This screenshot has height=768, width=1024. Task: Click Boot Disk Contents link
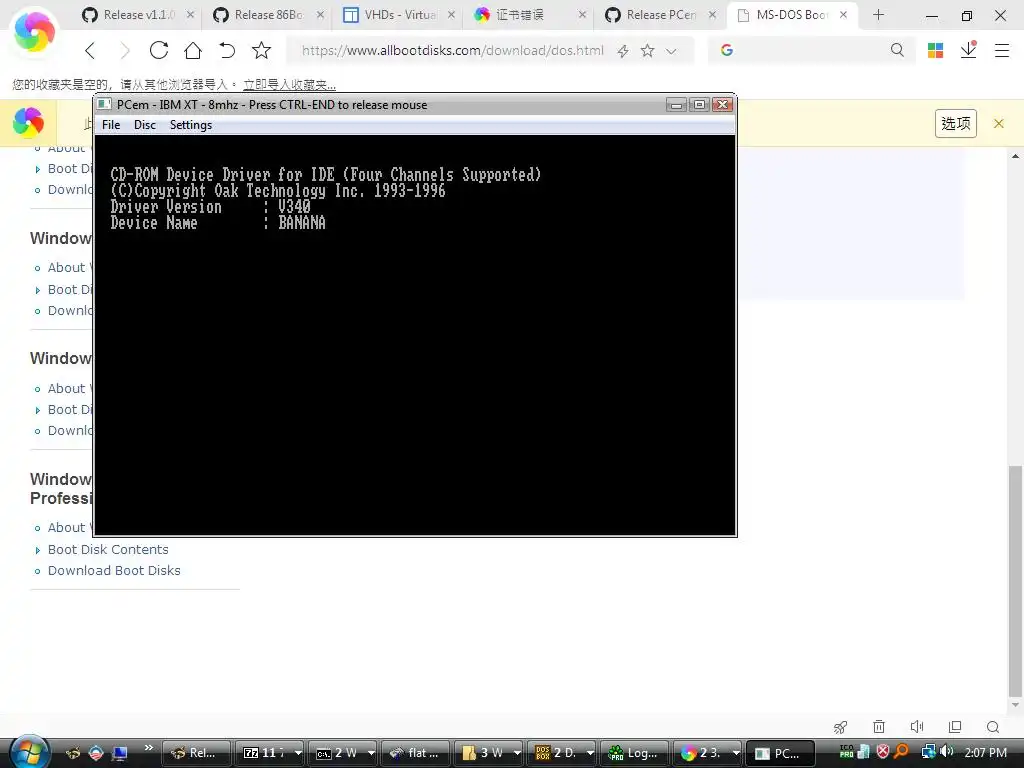[x=108, y=549]
